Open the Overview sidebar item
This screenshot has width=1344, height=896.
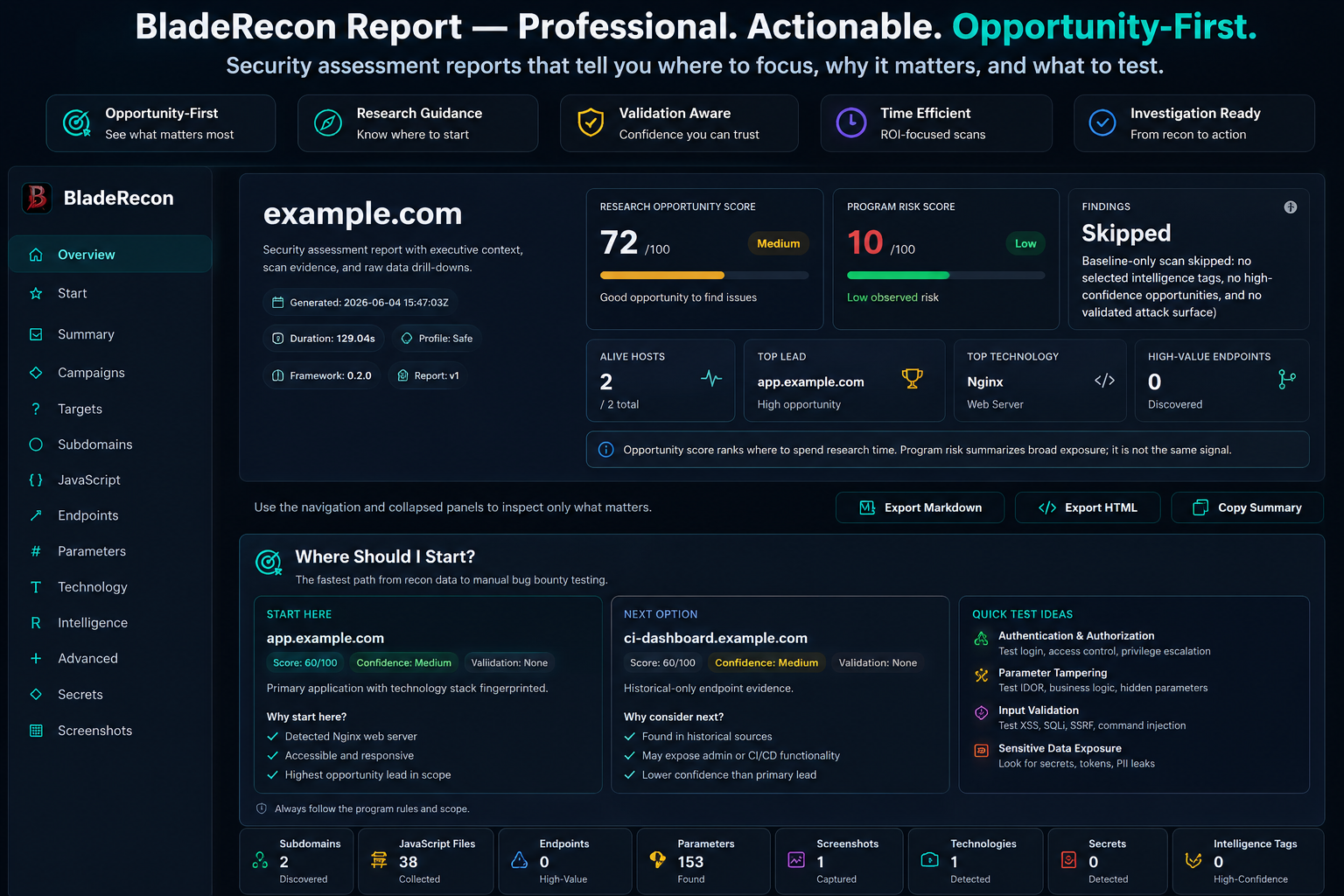click(x=110, y=255)
